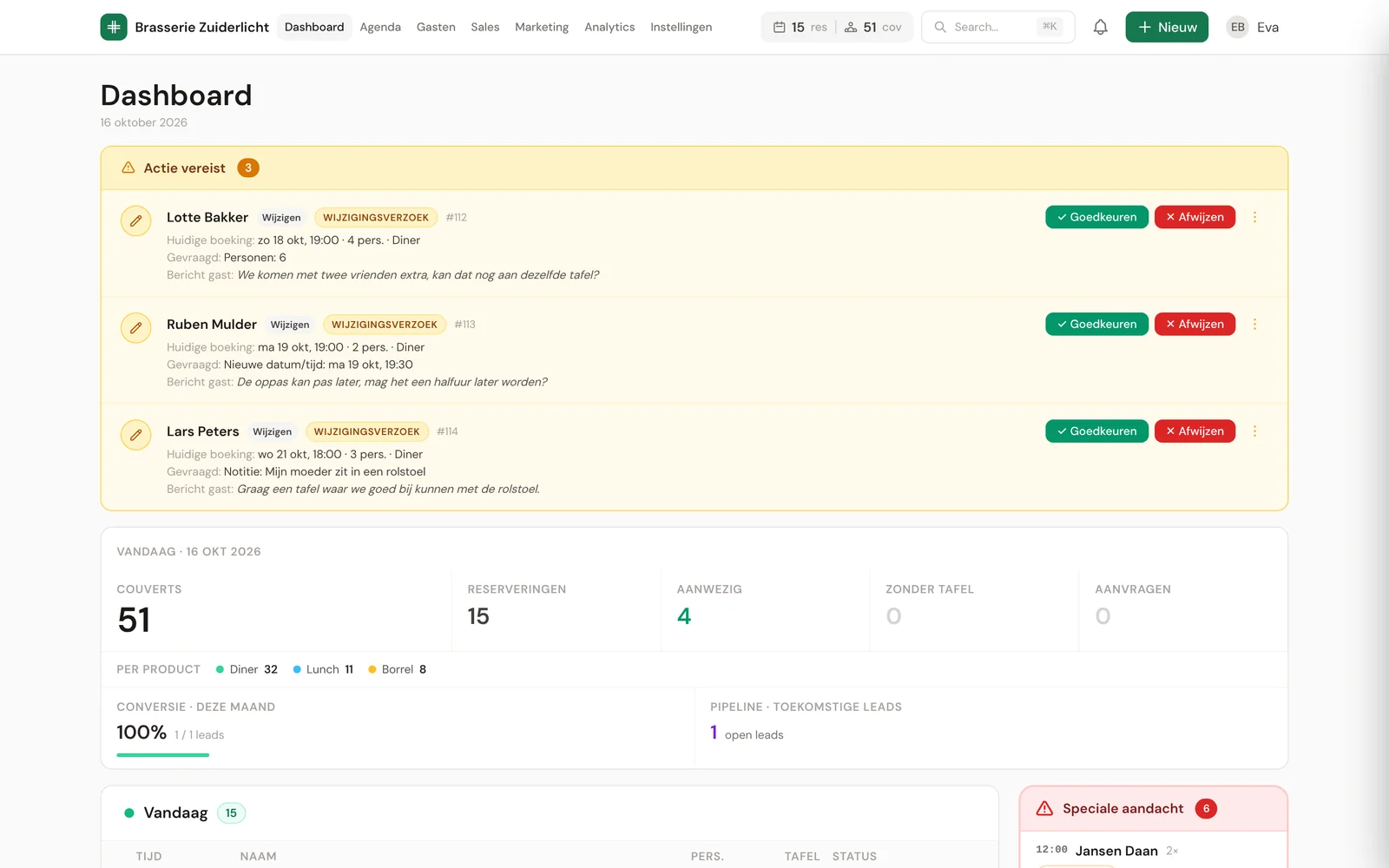This screenshot has width=1389, height=868.
Task: Click the Brasserie Zuiderlicht logo icon
Action: [114, 27]
